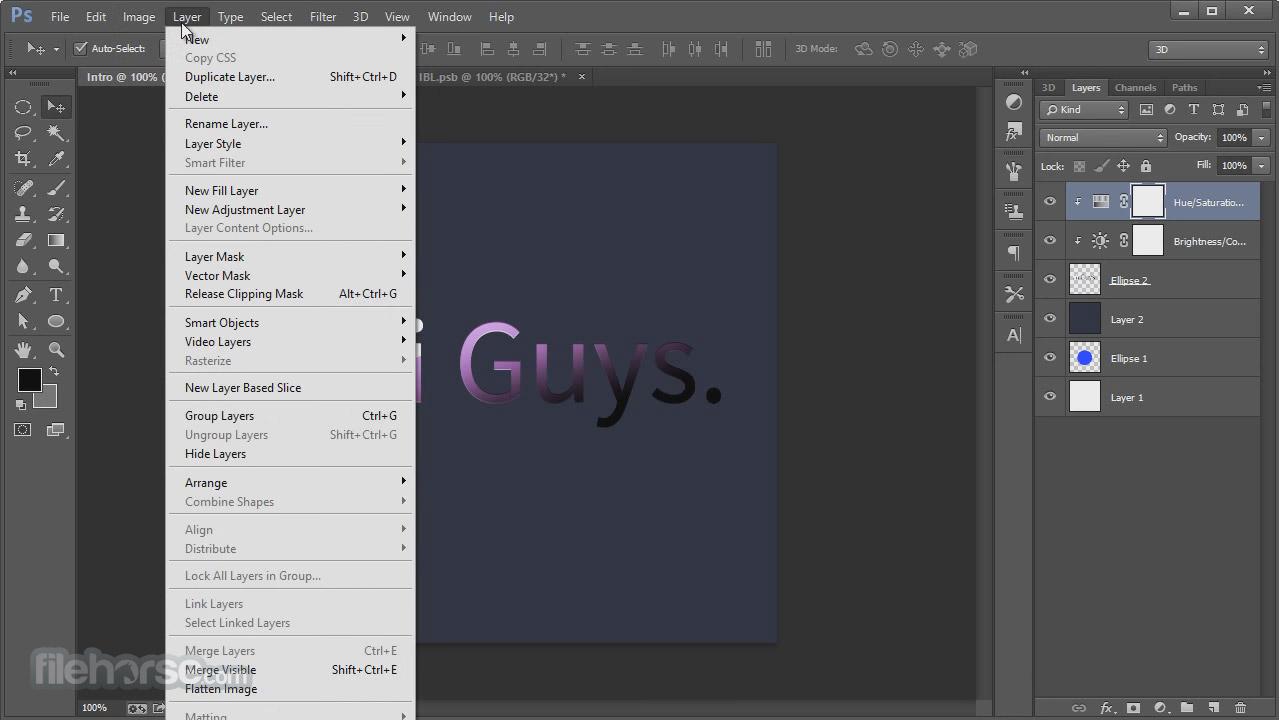Open the Normal blend mode dropdown

coord(1103,138)
